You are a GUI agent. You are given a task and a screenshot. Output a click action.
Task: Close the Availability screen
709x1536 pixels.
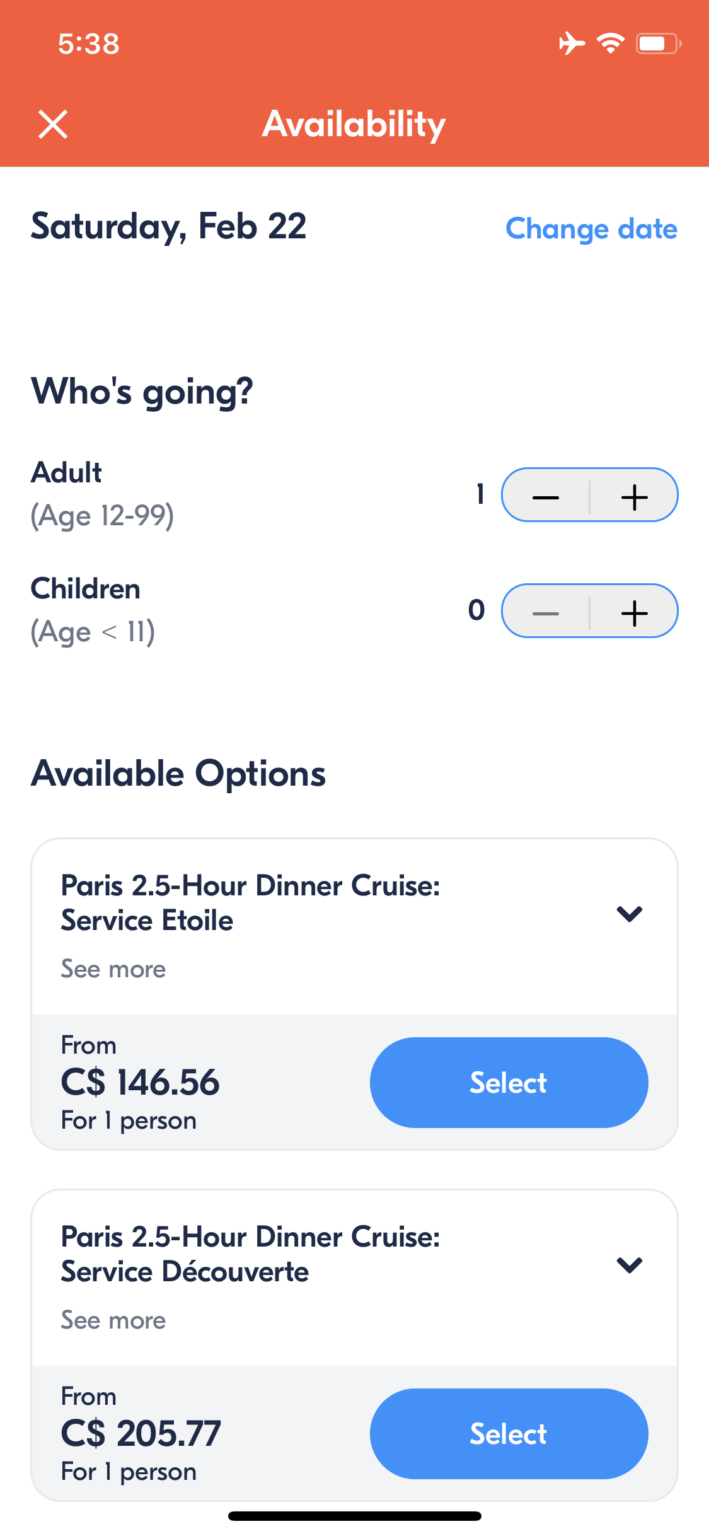point(52,124)
